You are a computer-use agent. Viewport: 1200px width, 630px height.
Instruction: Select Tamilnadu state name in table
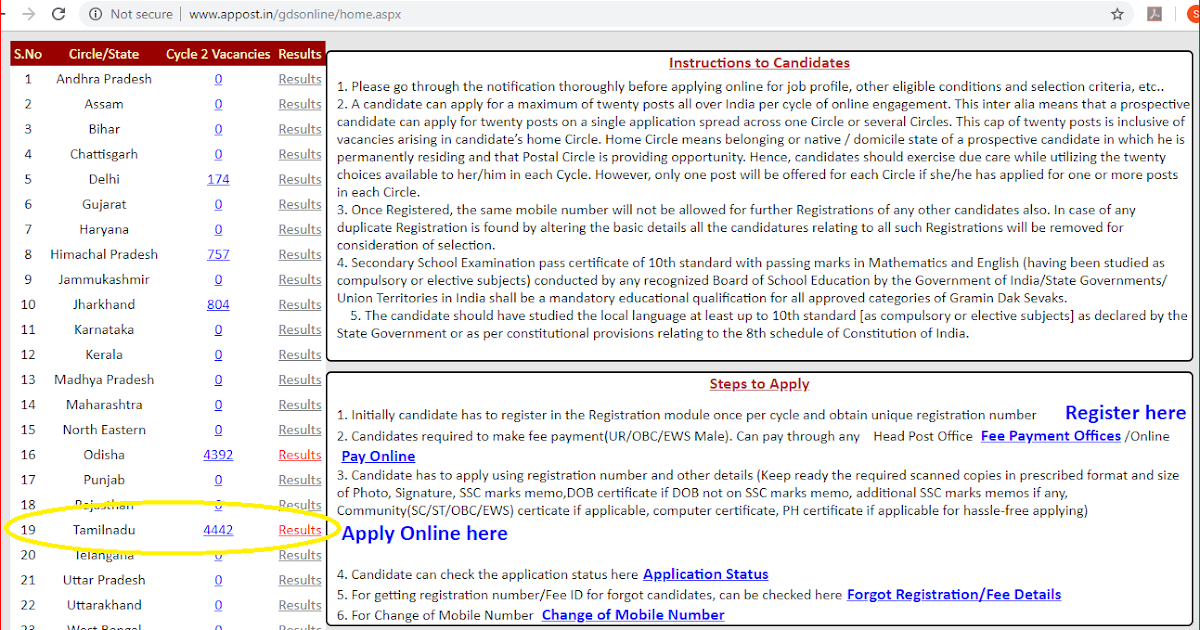coord(104,529)
